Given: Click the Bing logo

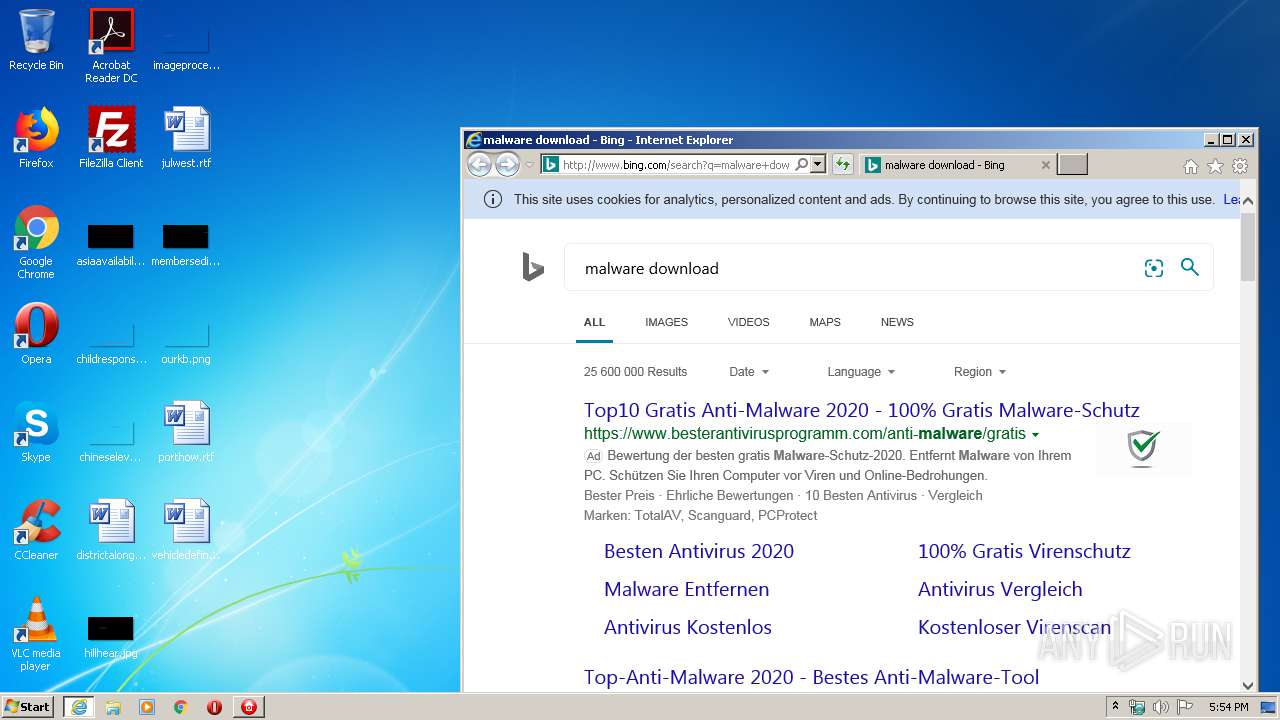Looking at the screenshot, I should 533,267.
